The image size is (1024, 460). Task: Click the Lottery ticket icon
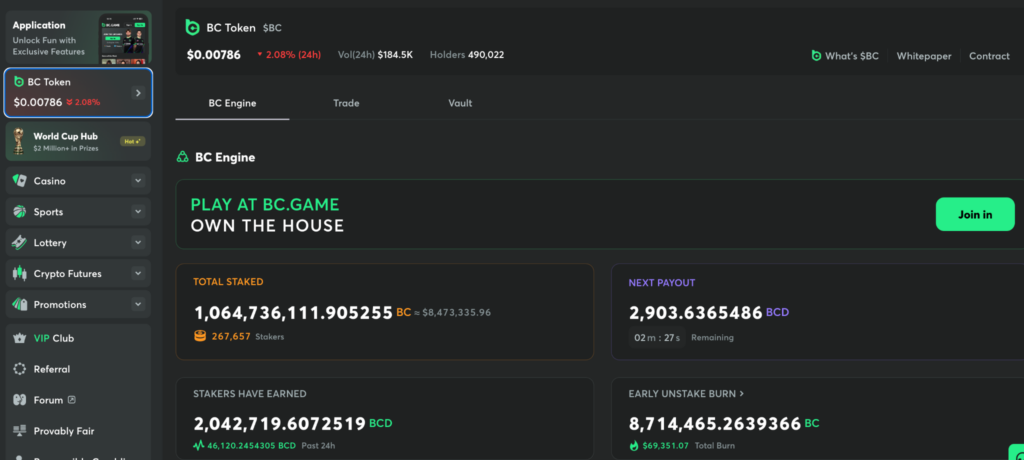pyautogui.click(x=20, y=242)
